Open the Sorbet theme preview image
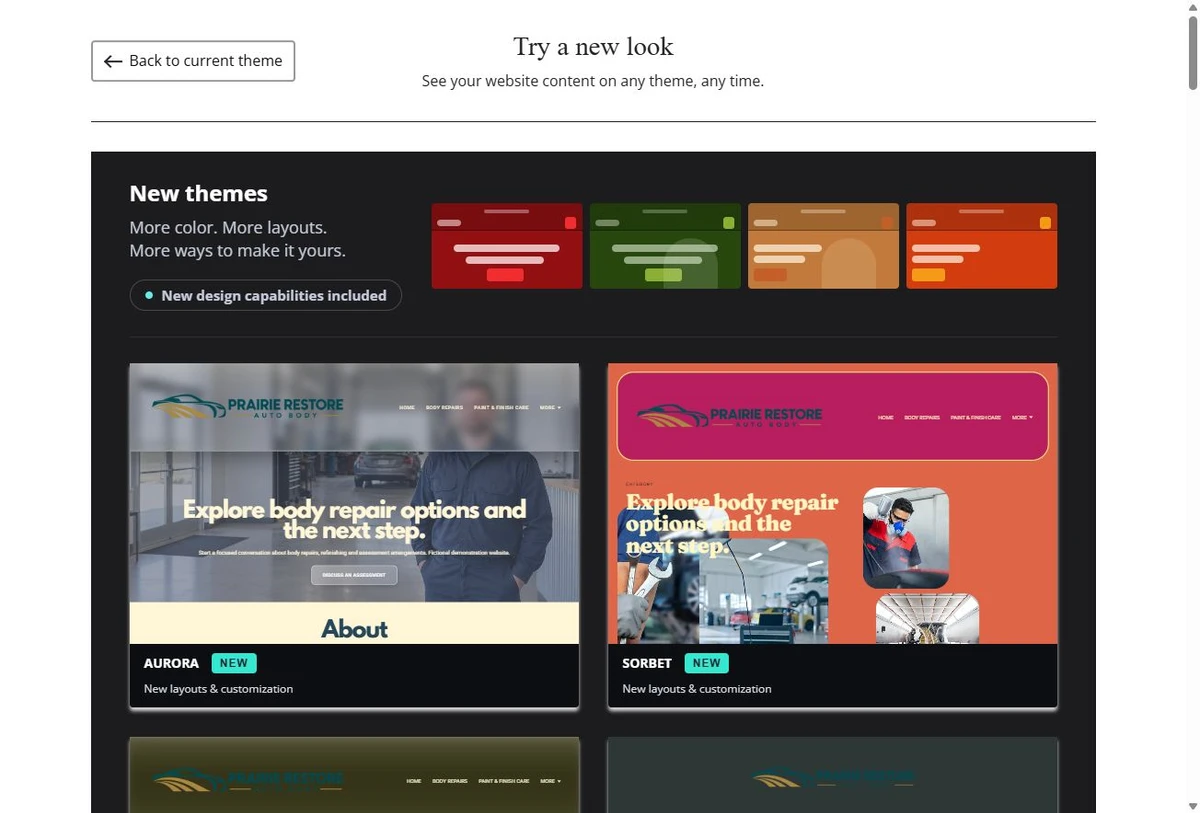Image resolution: width=1200 pixels, height=813 pixels. 833,504
